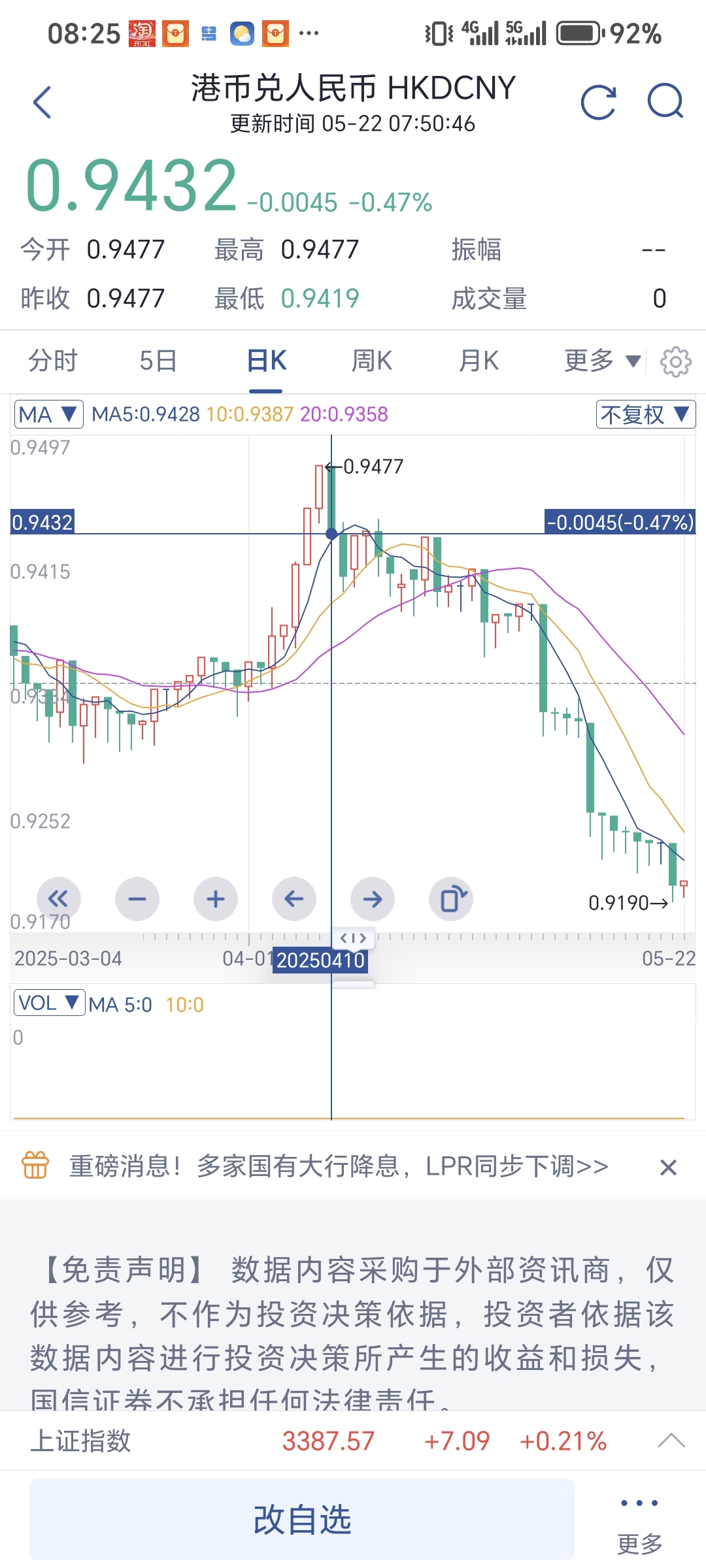Open the 不复权 adjustment dropdown

coord(646,414)
